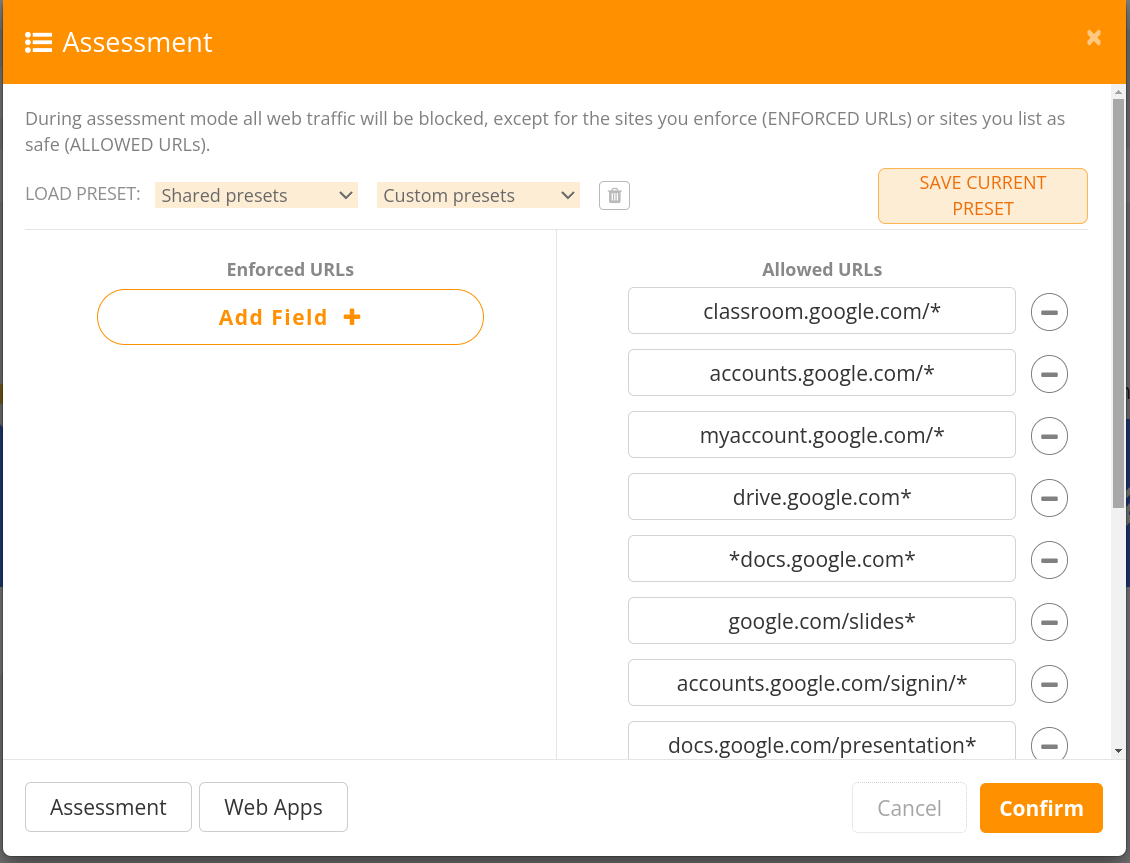The image size is (1130, 863).
Task: Remove the drive.google.com* allowed URL
Action: 1049,498
